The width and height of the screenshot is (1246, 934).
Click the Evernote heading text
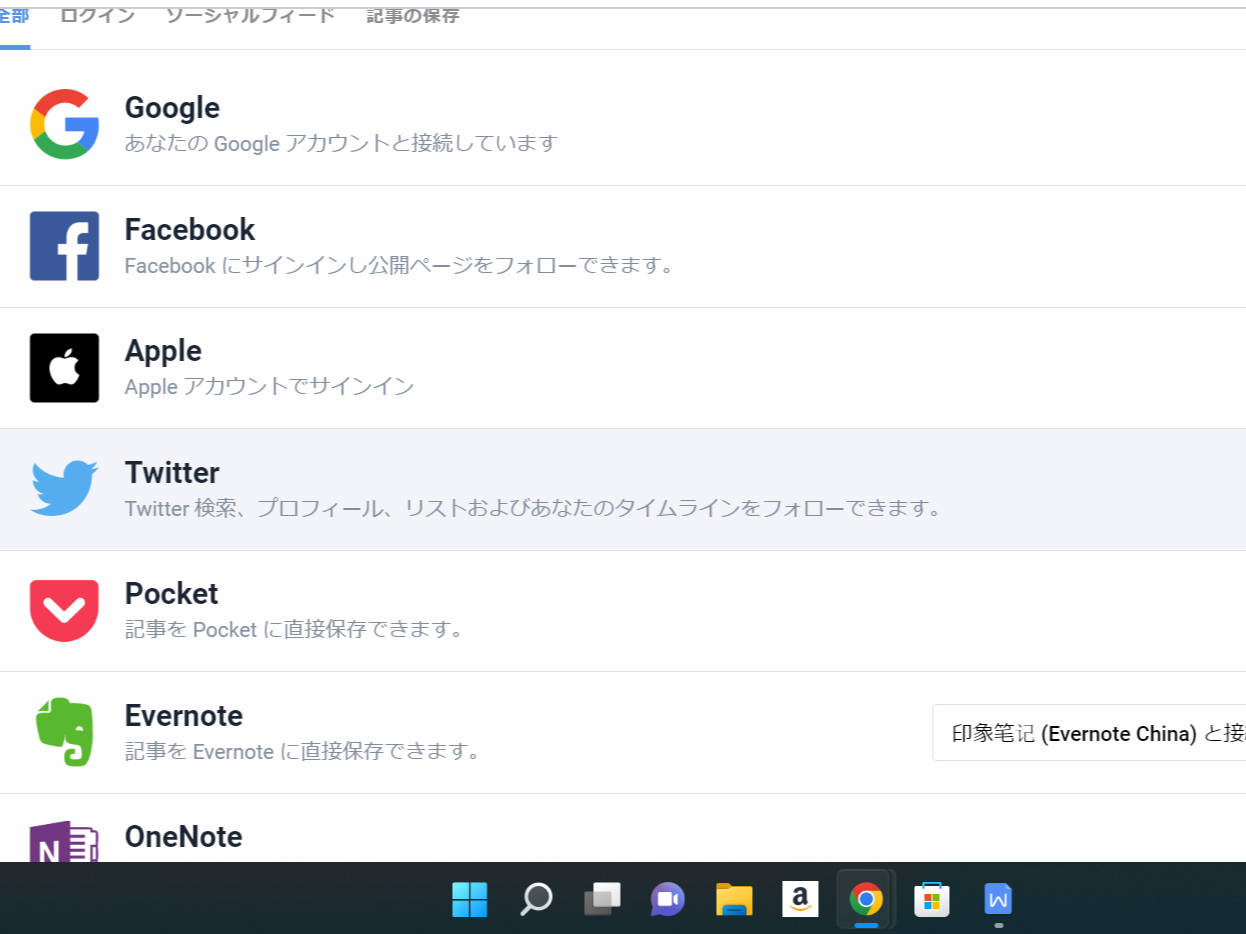pyautogui.click(x=184, y=716)
